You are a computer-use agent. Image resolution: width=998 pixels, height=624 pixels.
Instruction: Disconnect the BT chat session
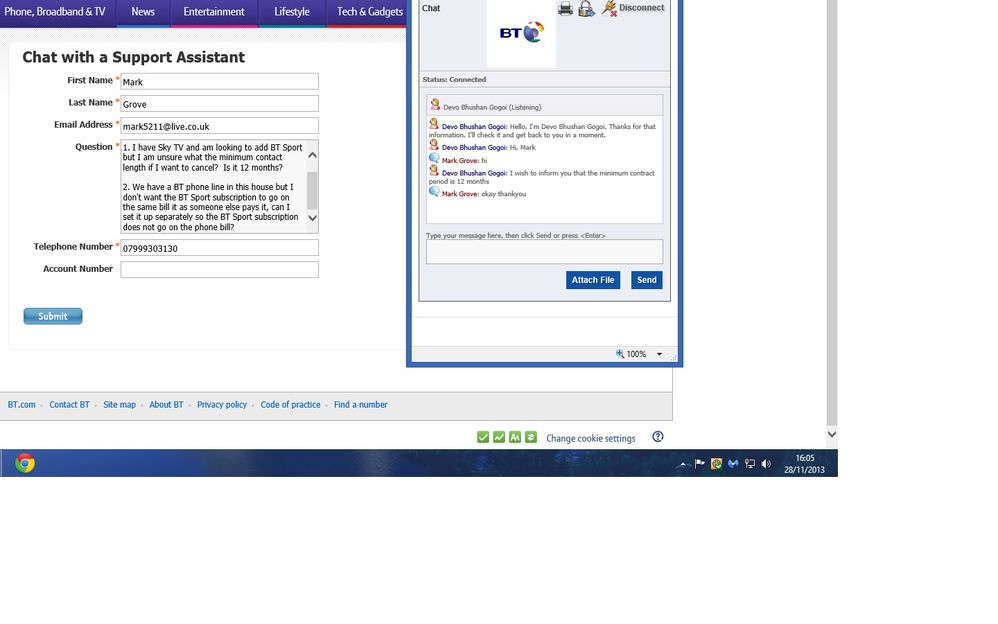click(x=633, y=8)
